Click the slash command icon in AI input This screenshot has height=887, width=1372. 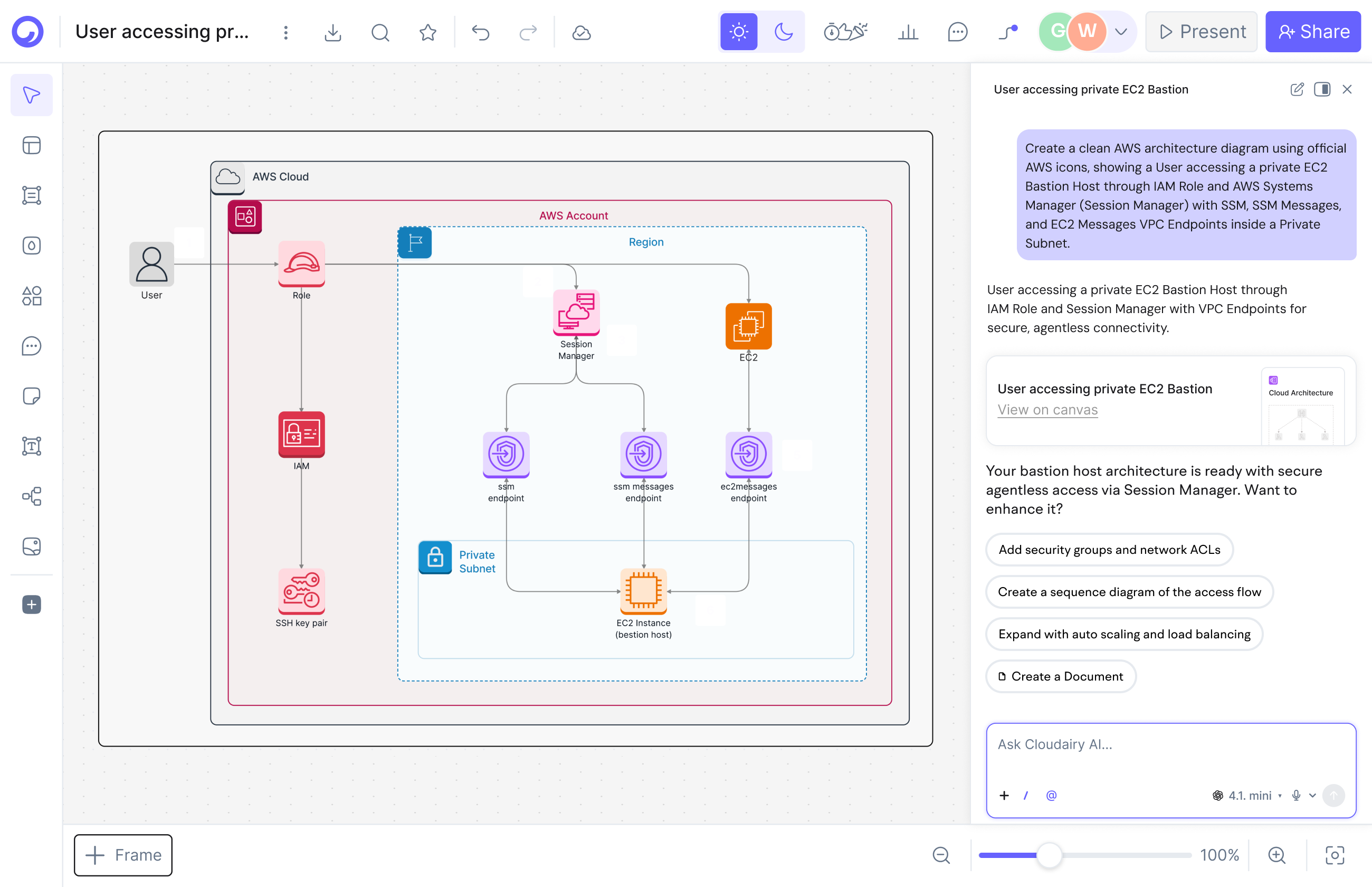[1025, 796]
